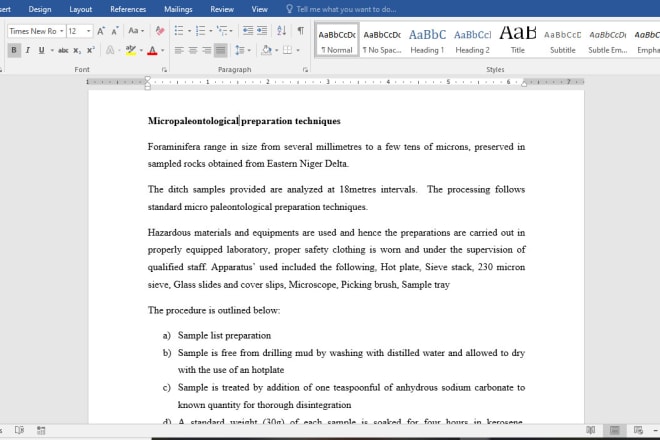Open font color dropdown arrow
This screenshot has width=660, height=440.
[x=162, y=51]
